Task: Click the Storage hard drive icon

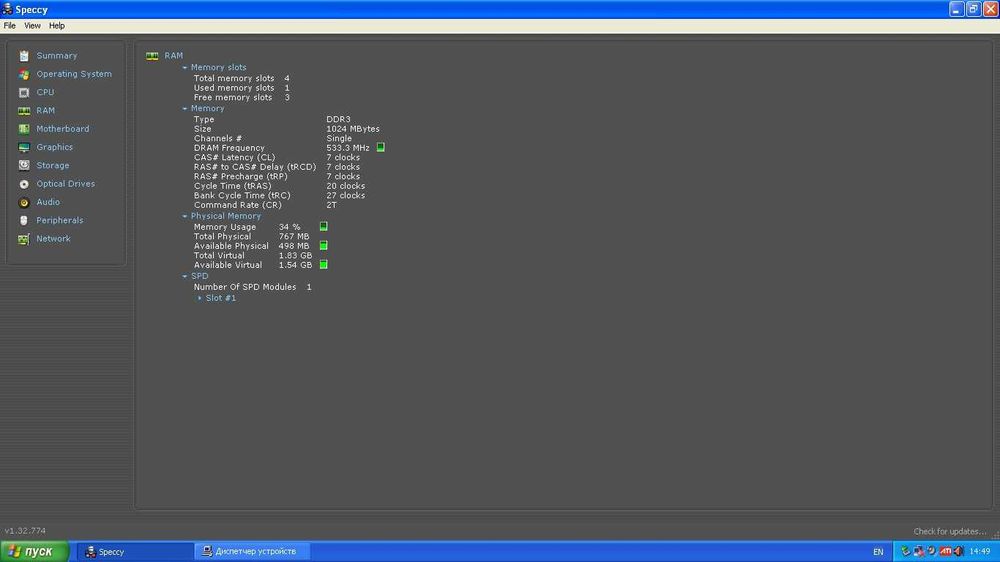Action: coord(24,165)
